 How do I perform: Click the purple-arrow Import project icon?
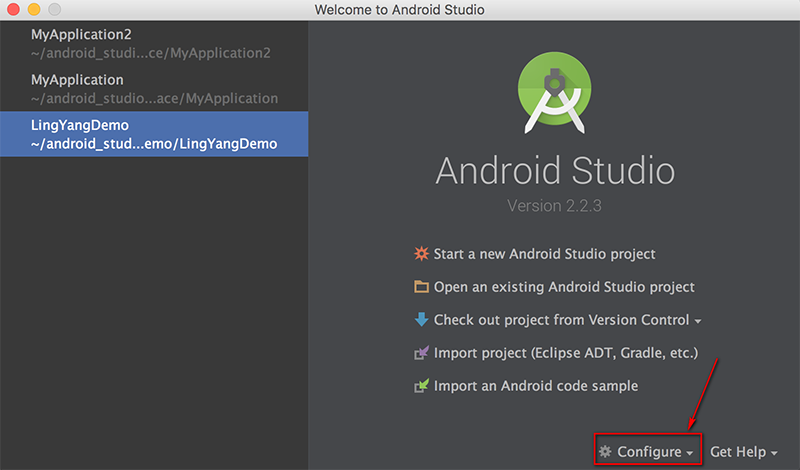421,352
